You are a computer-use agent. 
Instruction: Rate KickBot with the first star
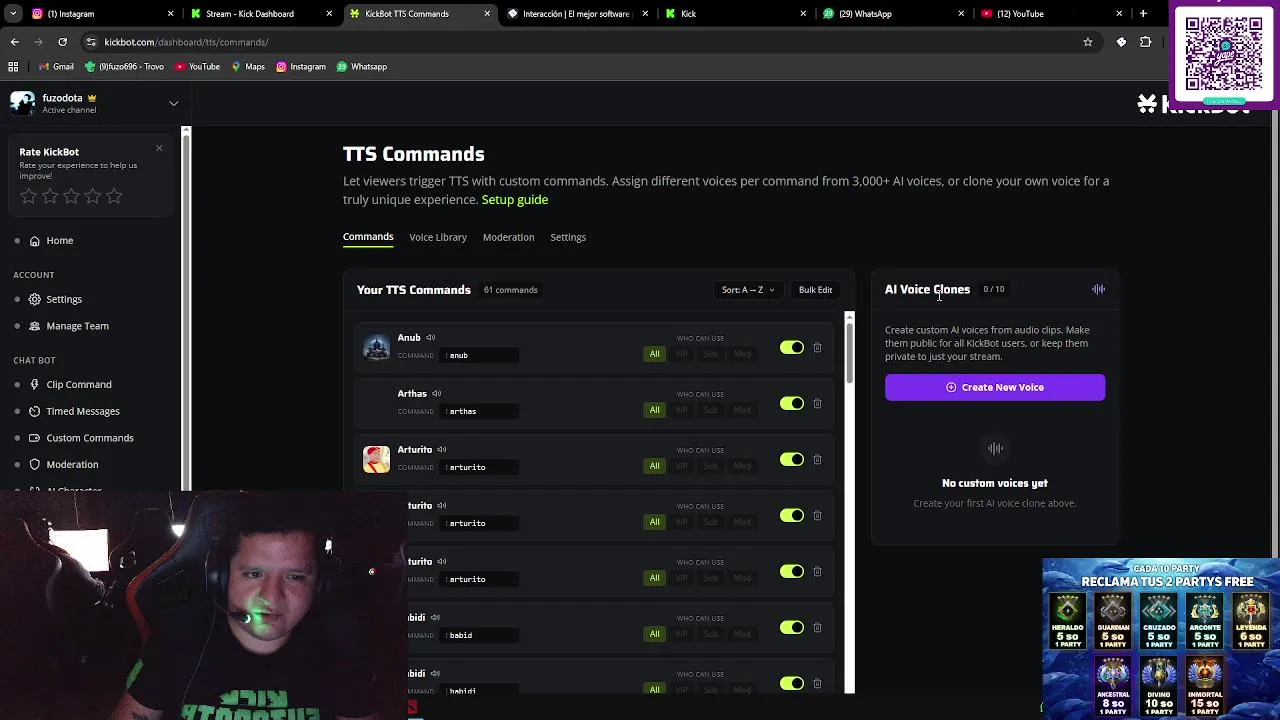(x=28, y=197)
